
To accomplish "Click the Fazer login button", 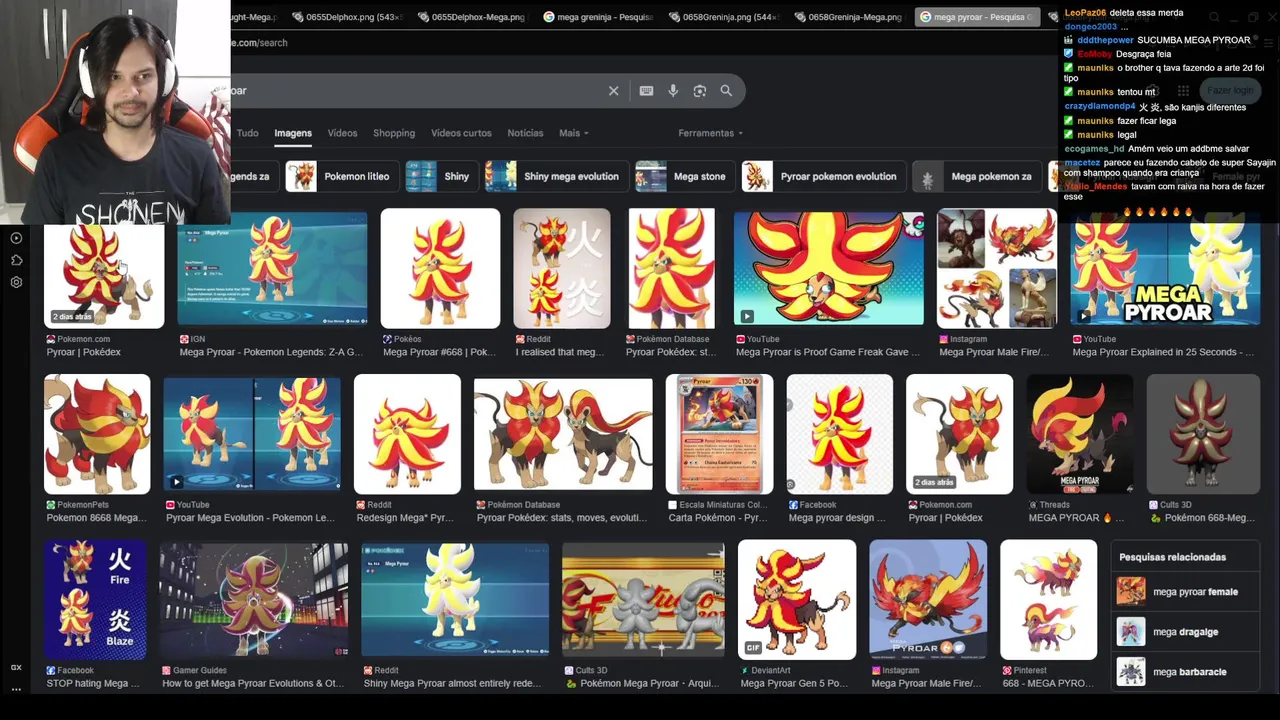I will [x=1230, y=91].
